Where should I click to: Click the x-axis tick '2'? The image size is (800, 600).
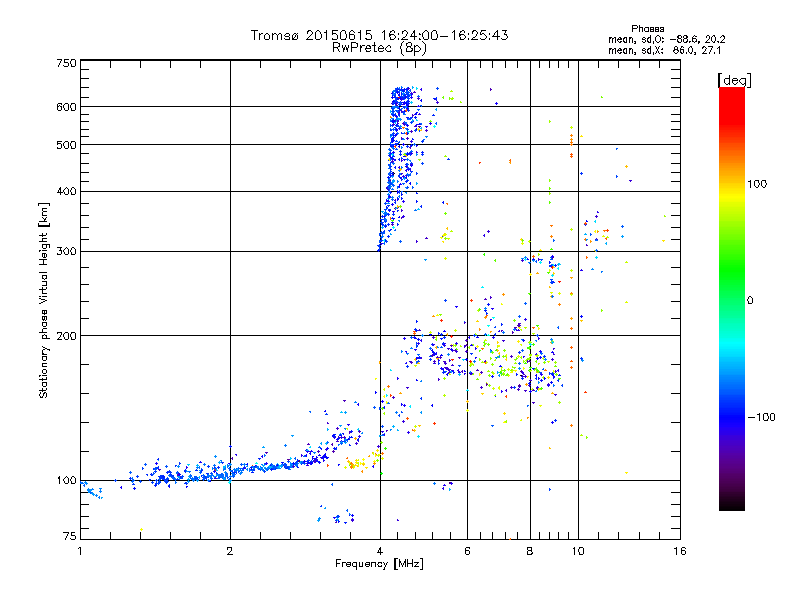point(230,551)
